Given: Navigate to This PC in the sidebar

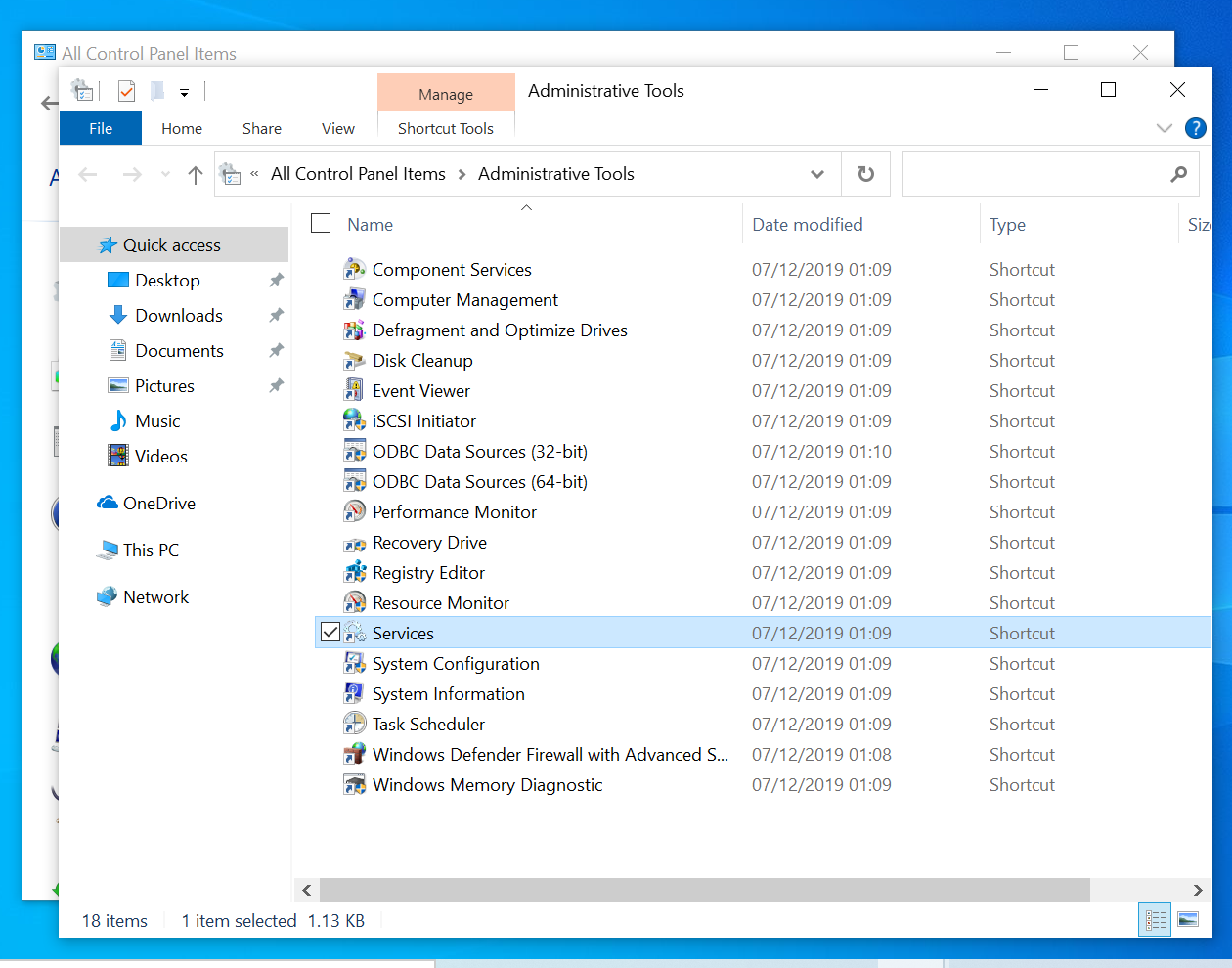Looking at the screenshot, I should (150, 550).
